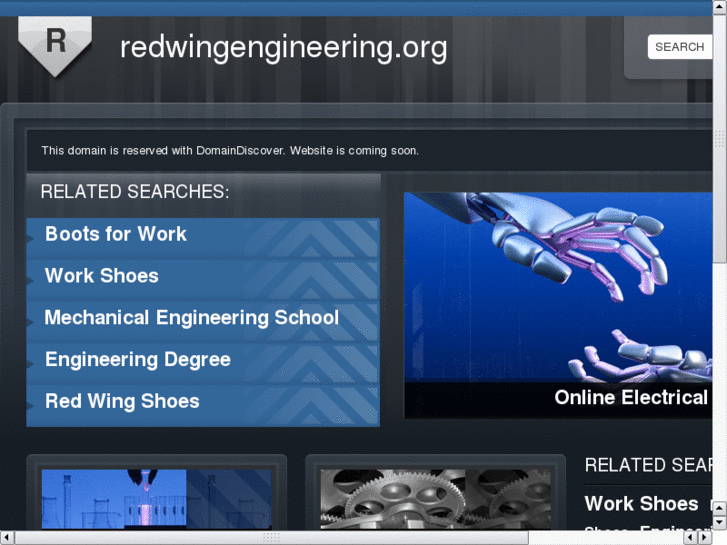Viewport: 727px width, 545px height.
Task: Click the vertical scrollbar up arrow
Action: [720, 8]
